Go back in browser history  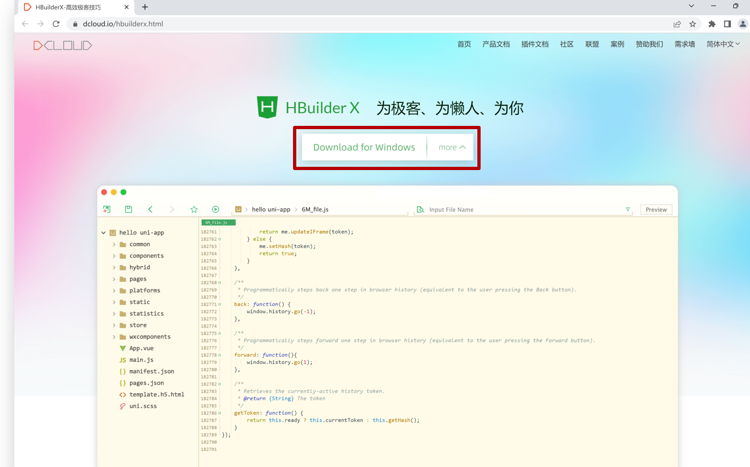(25, 24)
